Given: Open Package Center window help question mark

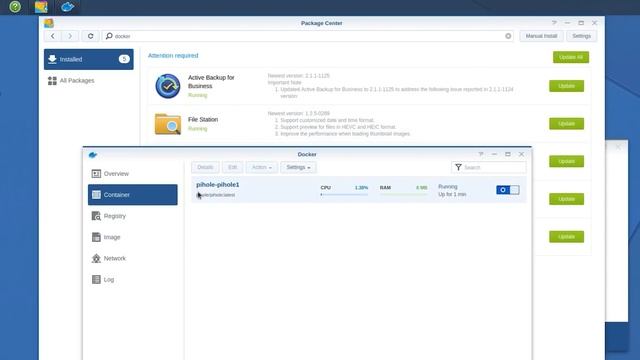Looking at the screenshot, I should click(x=554, y=23).
